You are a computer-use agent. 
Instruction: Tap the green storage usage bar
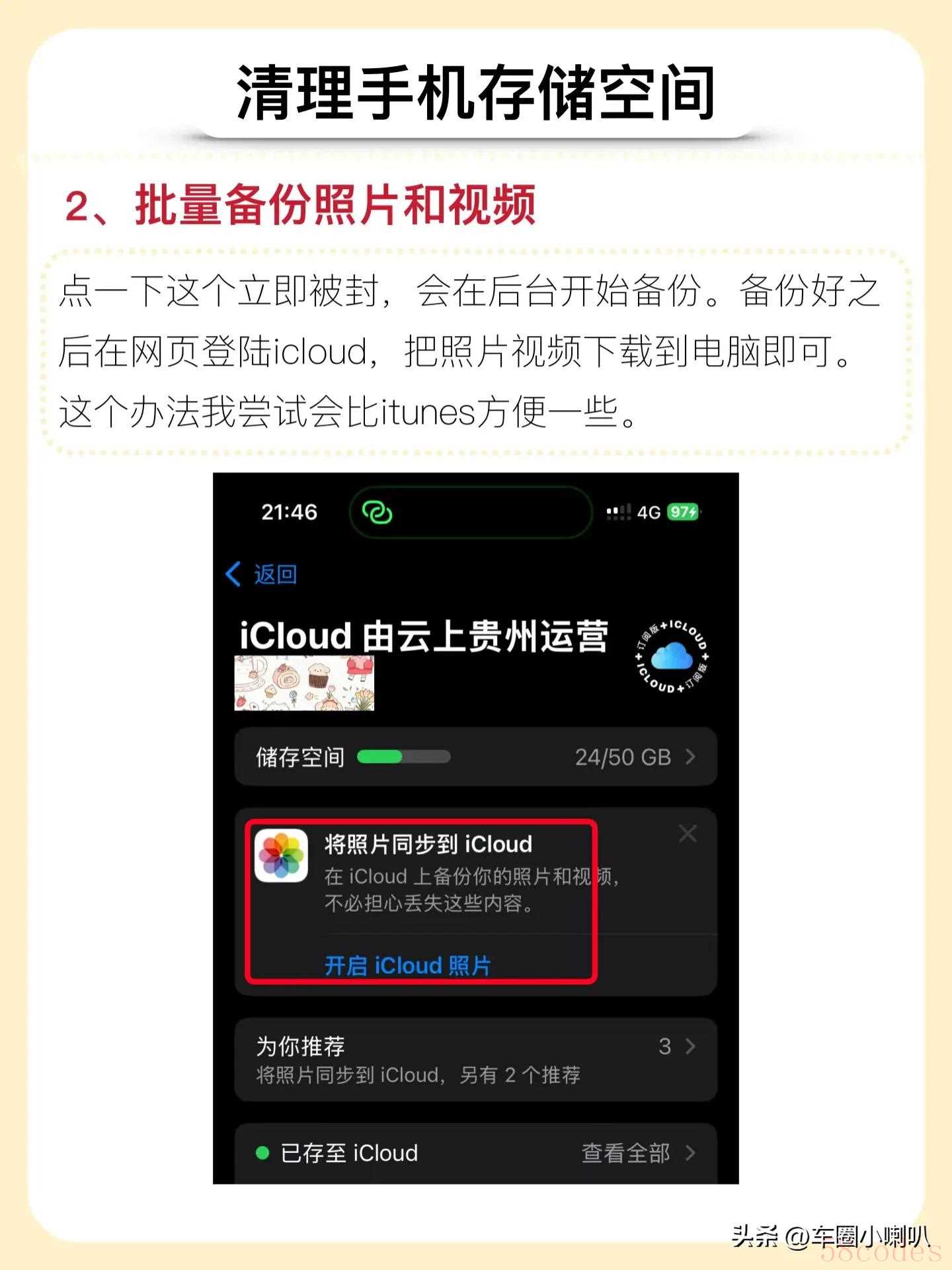click(404, 757)
